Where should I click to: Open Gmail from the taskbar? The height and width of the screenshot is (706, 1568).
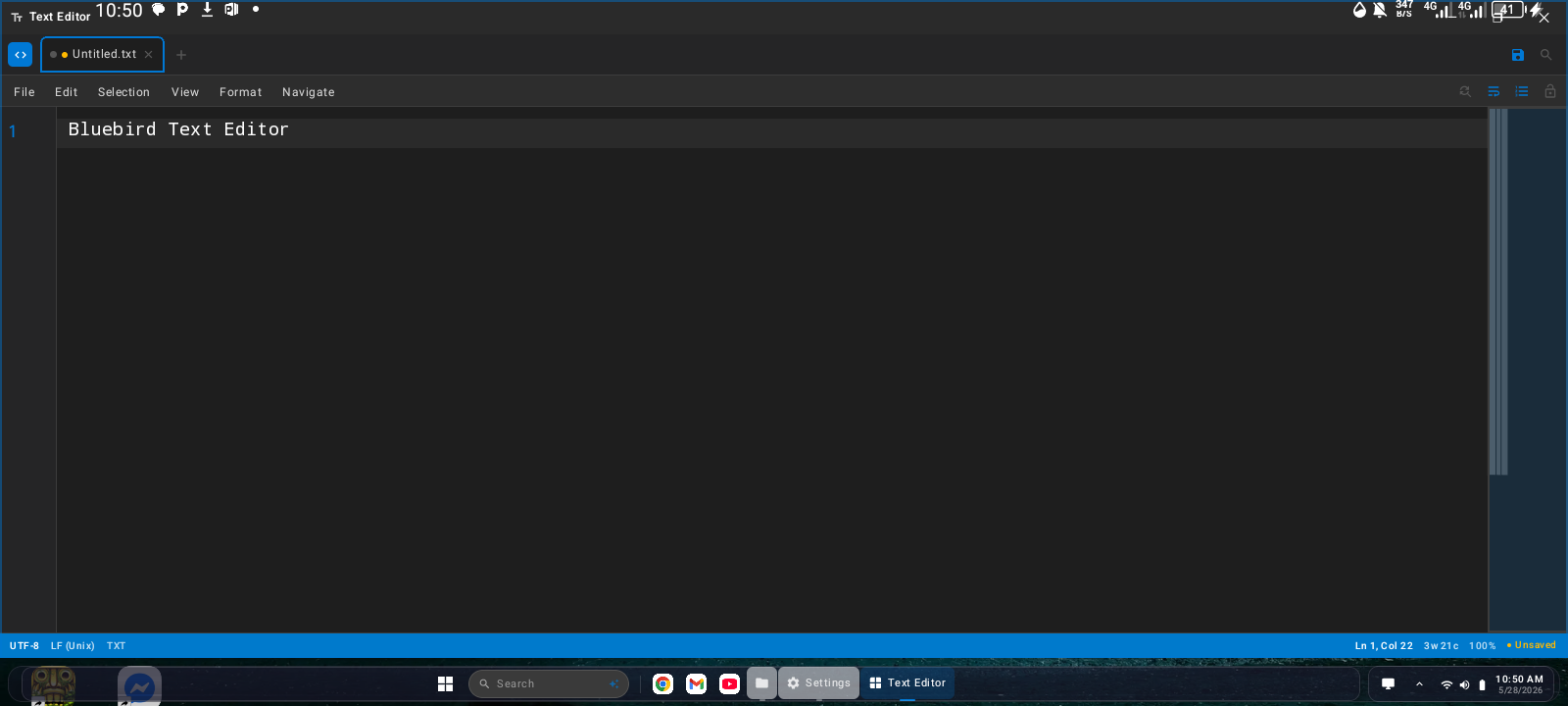tap(697, 683)
